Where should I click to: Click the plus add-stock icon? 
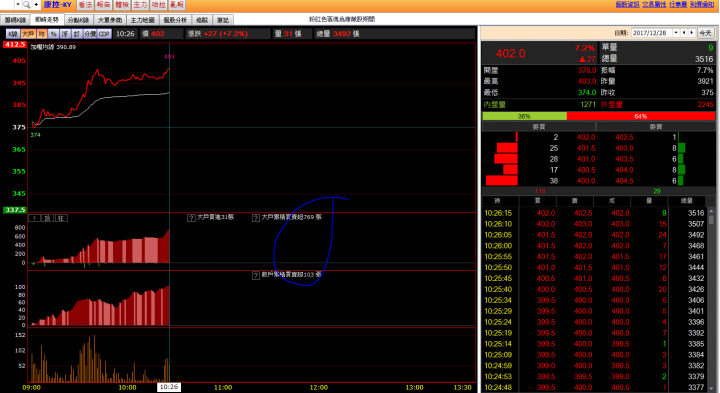pos(36,5)
